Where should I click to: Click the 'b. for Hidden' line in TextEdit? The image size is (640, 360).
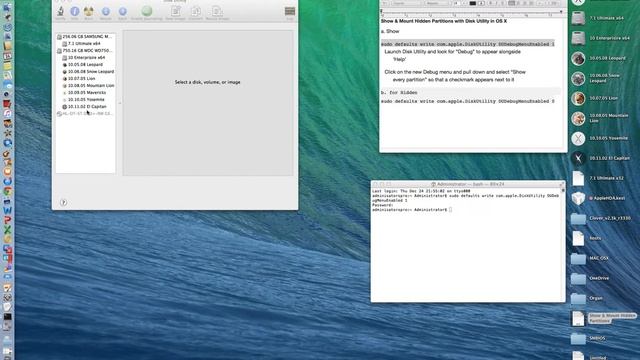[x=399, y=93]
